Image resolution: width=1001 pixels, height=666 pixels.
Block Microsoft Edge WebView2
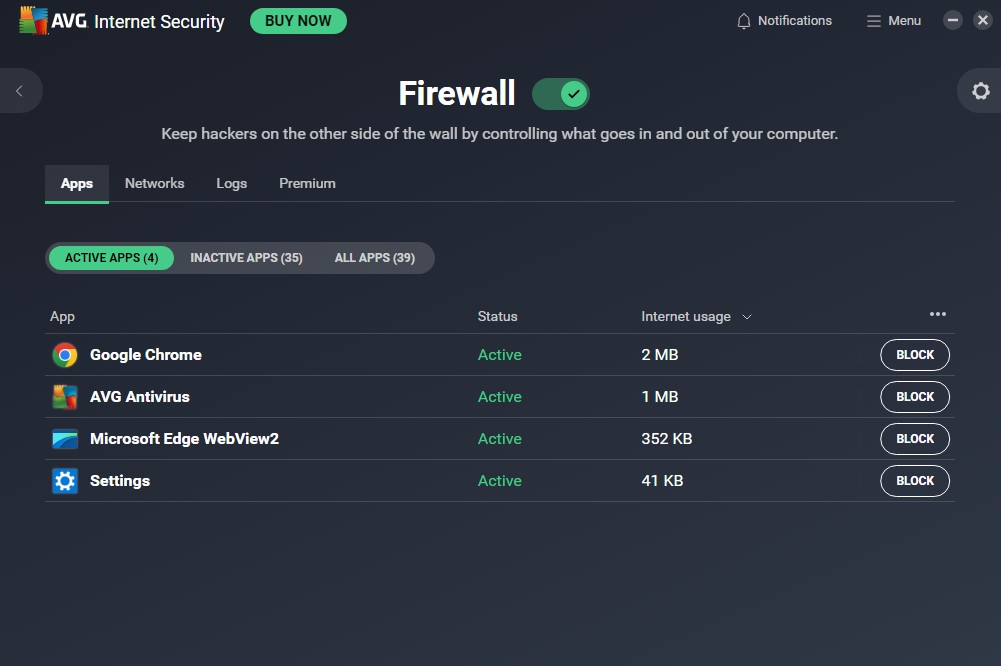[915, 439]
